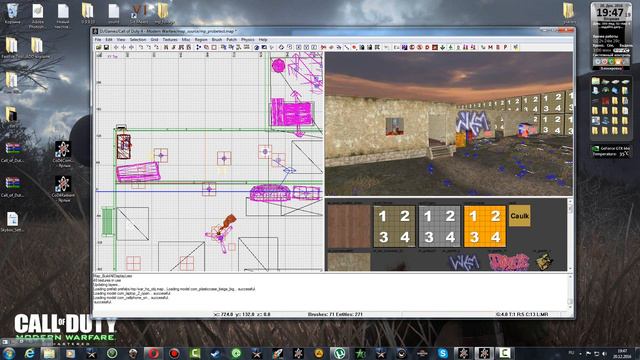The image size is (640, 360).
Task: Select the wood plank texture thumbnail
Action: [349, 226]
